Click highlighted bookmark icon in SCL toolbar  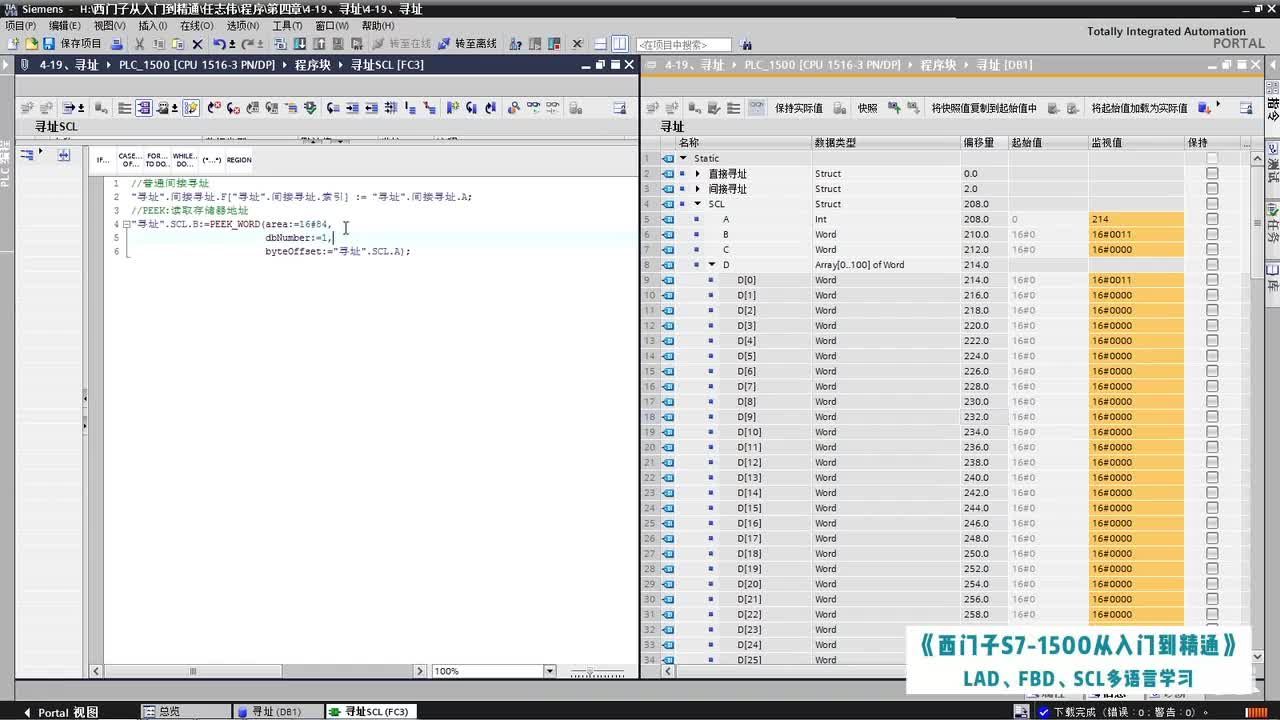click(191, 108)
